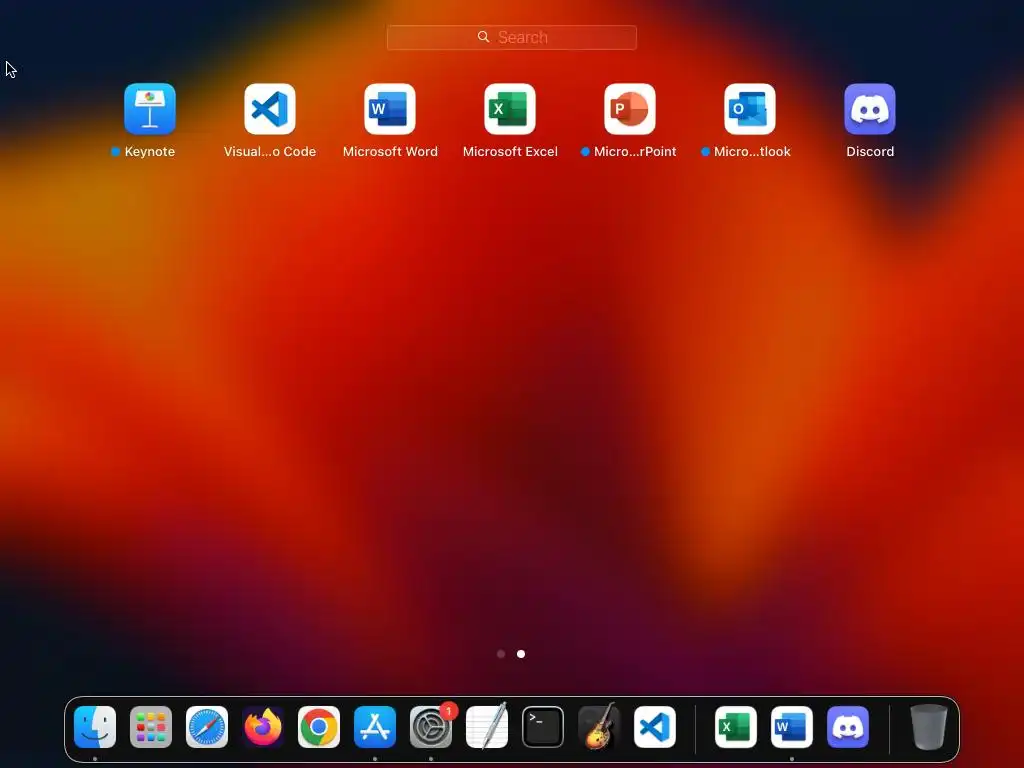Click the magnifier icon in Search
This screenshot has height=768, width=1024.
(483, 37)
